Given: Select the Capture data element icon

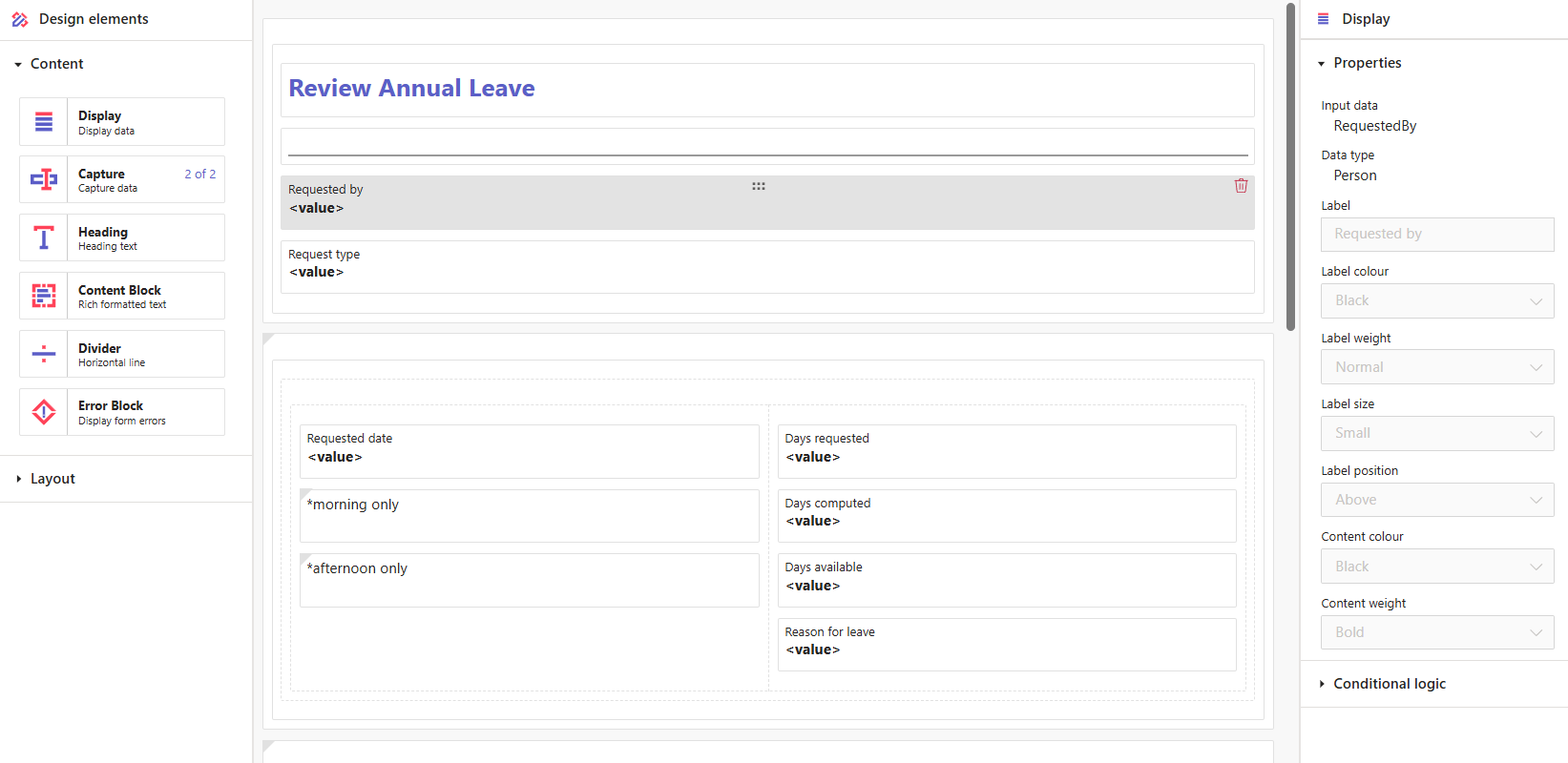Looking at the screenshot, I should point(44,180).
